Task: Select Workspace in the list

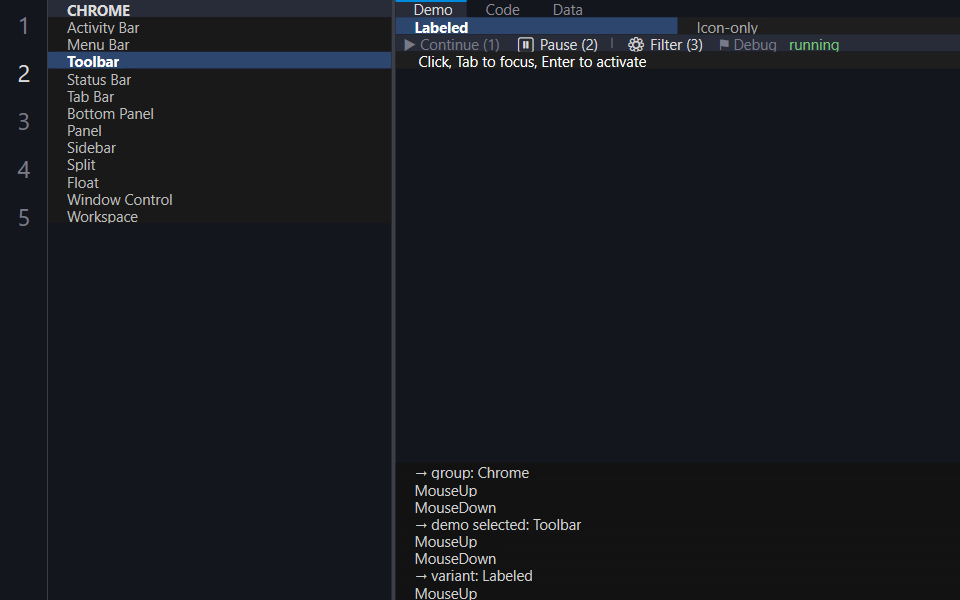Action: 219,217
